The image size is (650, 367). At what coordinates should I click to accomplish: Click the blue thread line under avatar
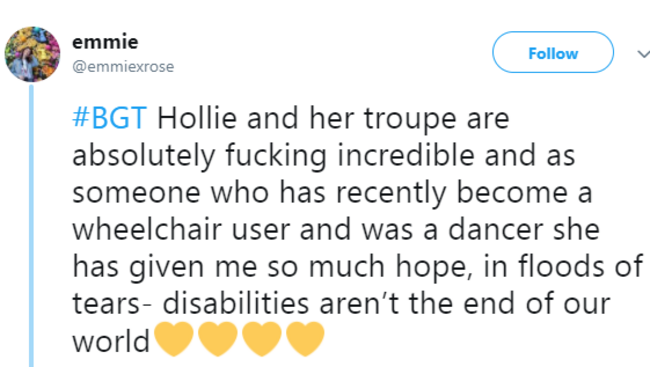[x=32, y=226]
